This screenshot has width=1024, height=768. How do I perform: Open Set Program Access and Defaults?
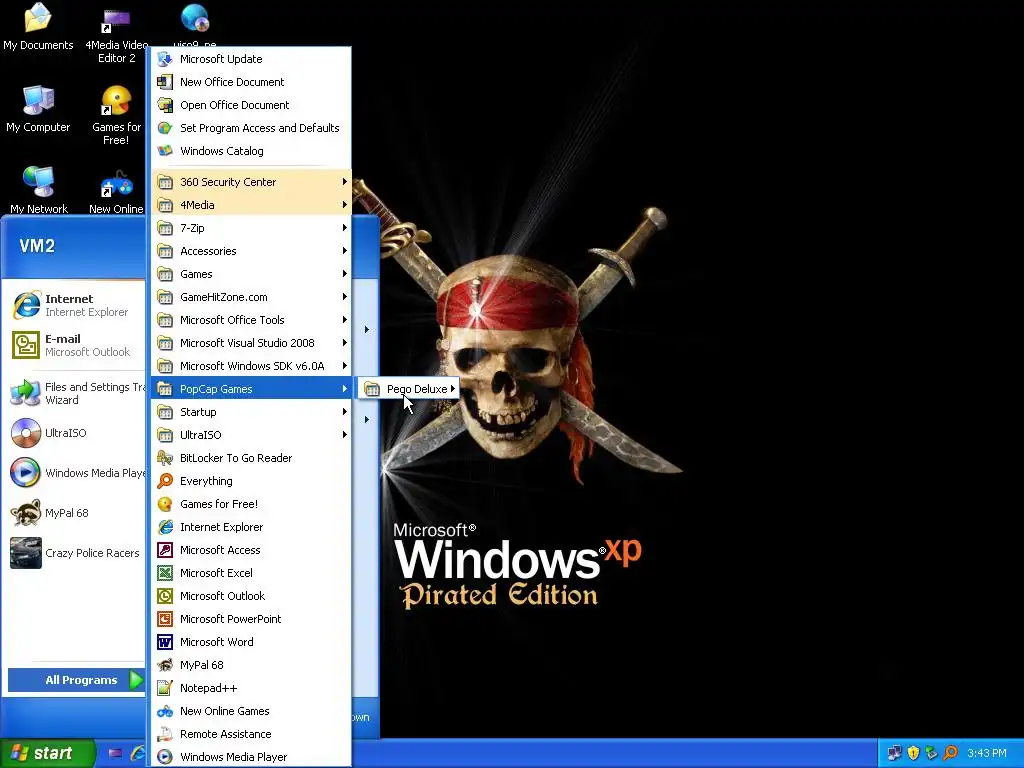point(251,128)
